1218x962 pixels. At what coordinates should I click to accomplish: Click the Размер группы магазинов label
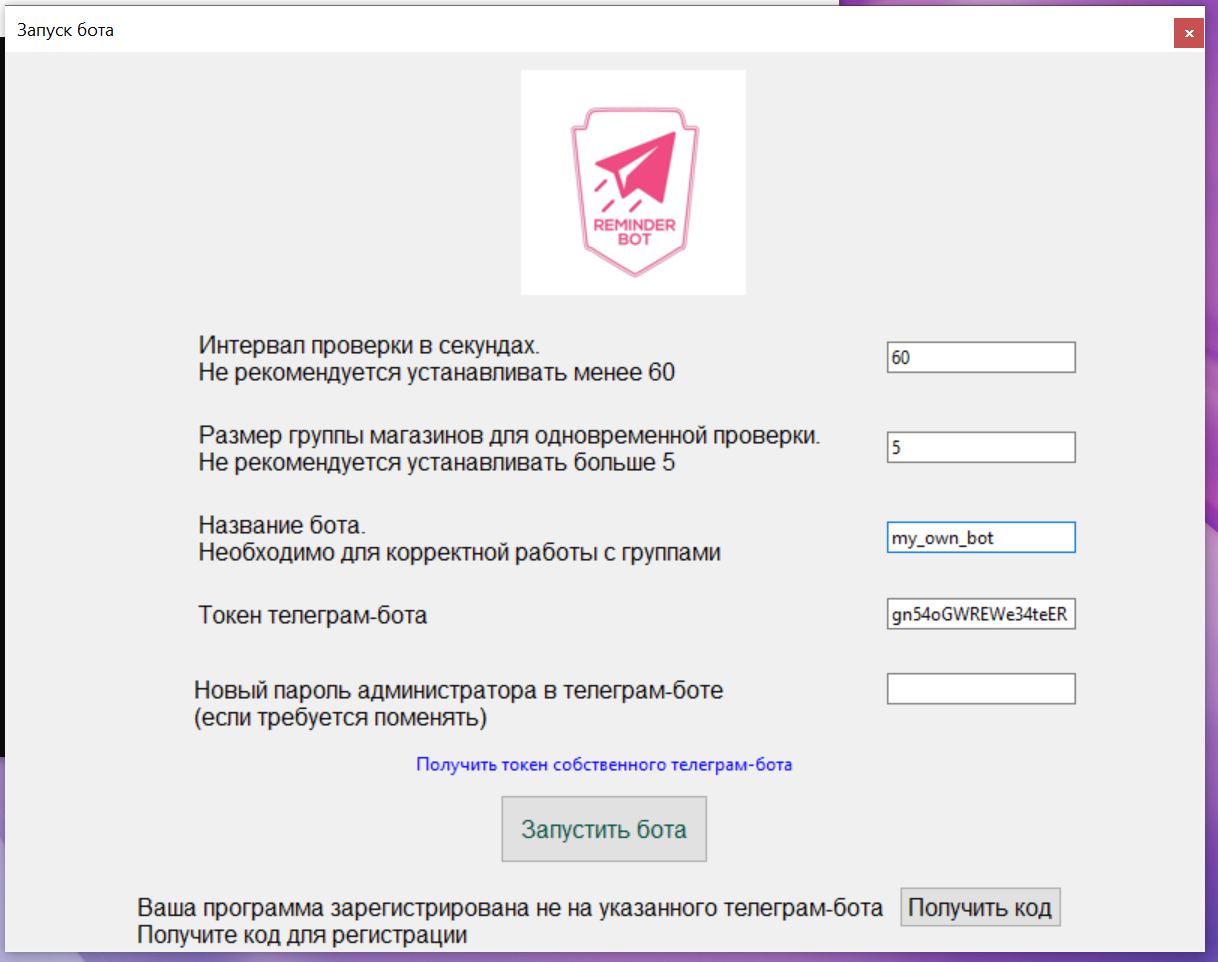tap(508, 436)
